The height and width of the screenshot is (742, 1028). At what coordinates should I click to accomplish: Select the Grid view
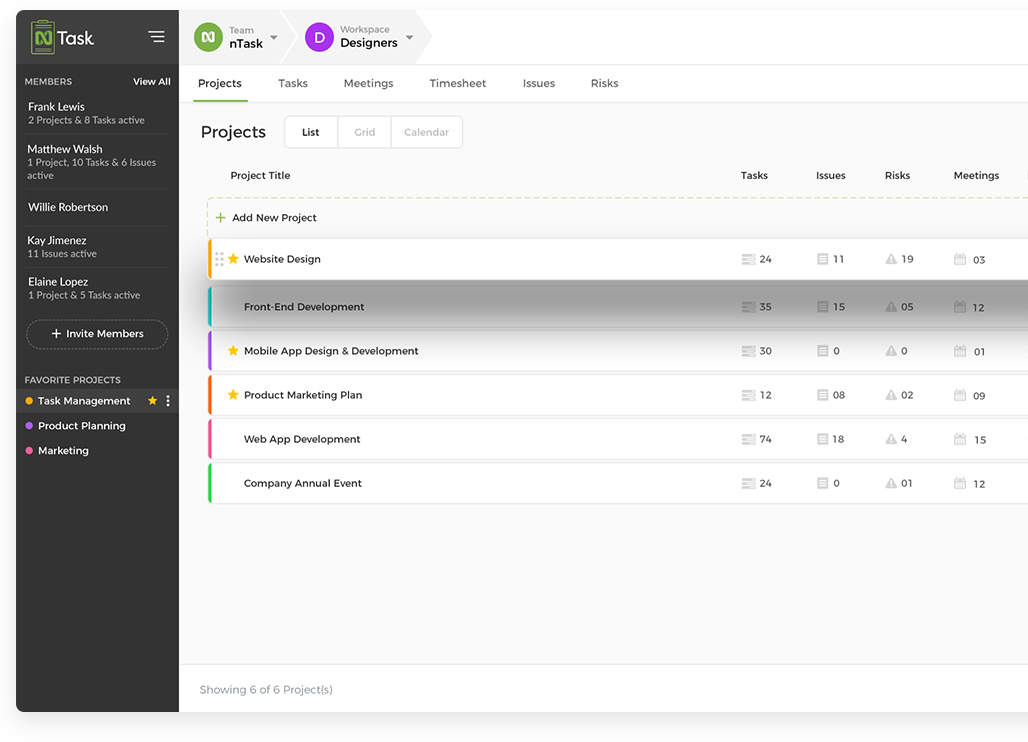(365, 132)
